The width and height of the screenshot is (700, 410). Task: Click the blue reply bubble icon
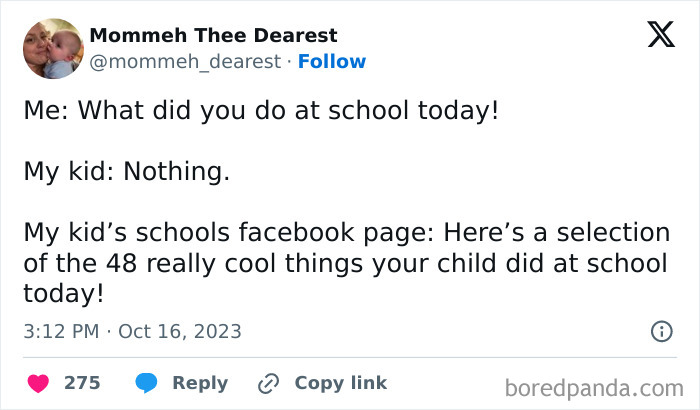tap(146, 383)
